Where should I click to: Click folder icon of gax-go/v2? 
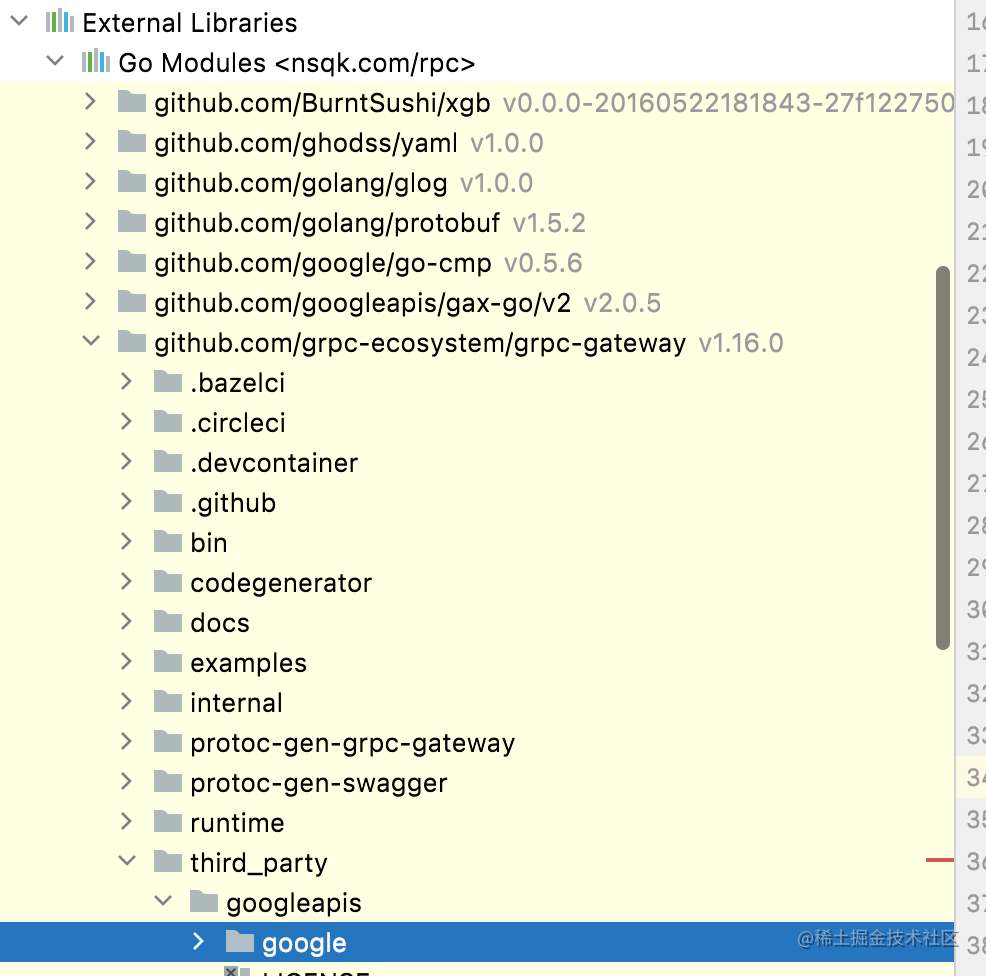pos(132,301)
